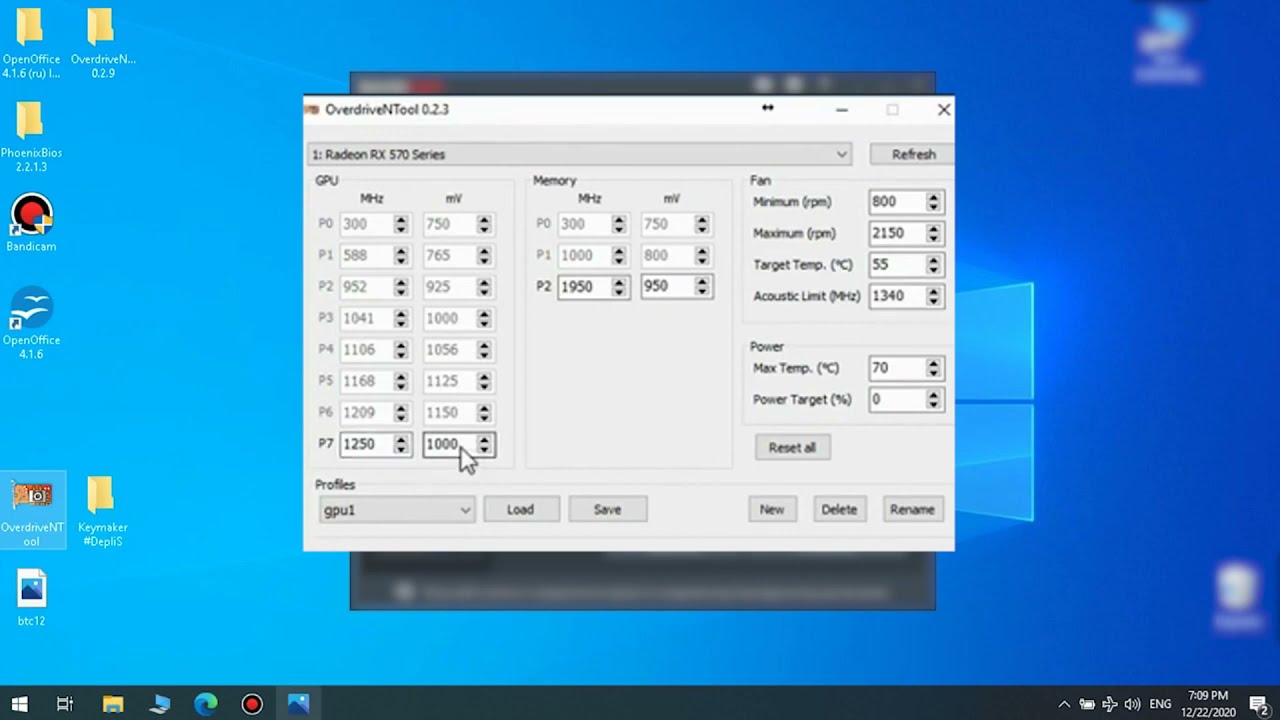The width and height of the screenshot is (1280, 720).
Task: Adjust the Power Max Temp spinner
Action: [933, 368]
